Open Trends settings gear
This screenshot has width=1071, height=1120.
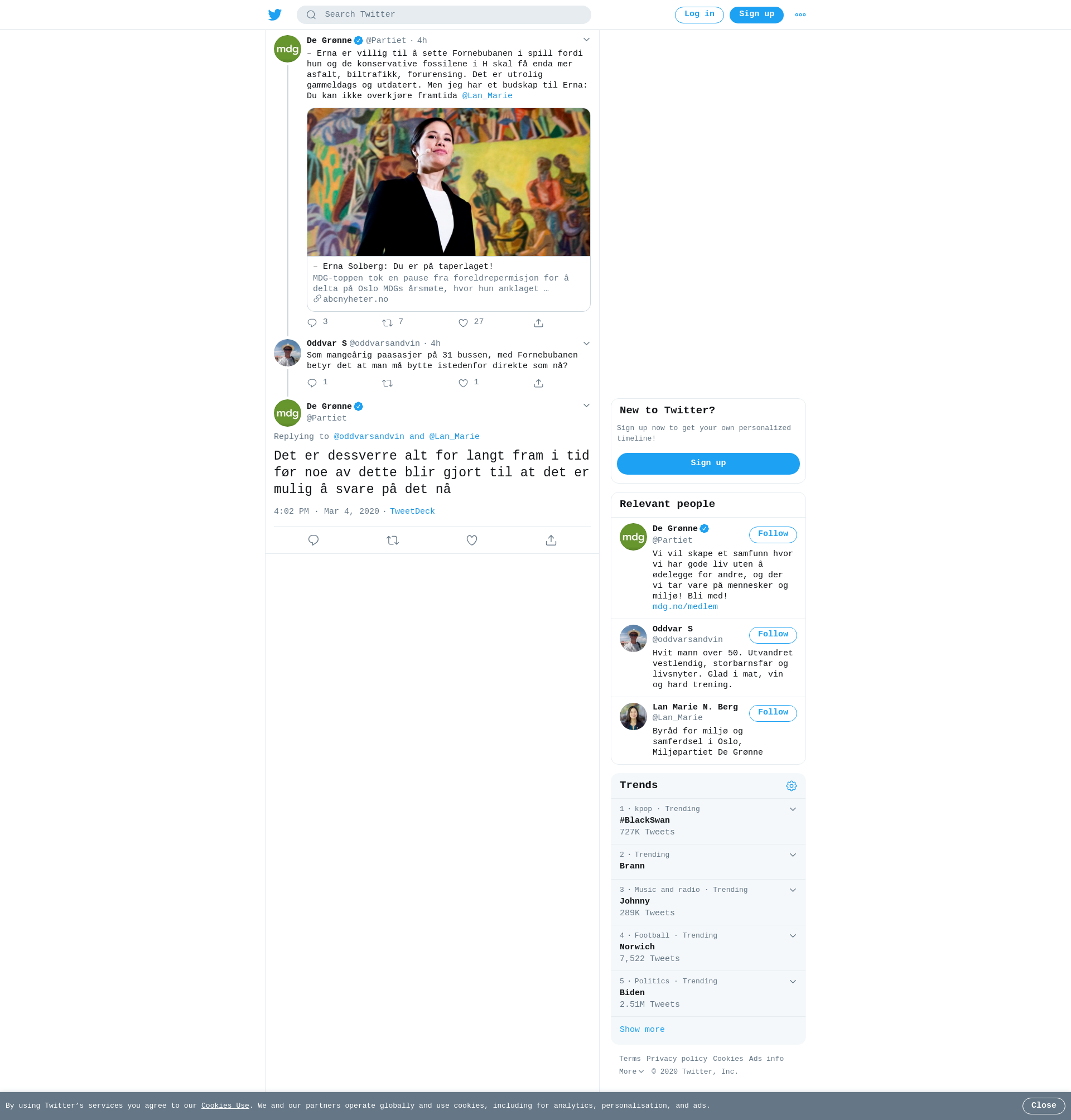click(x=792, y=786)
